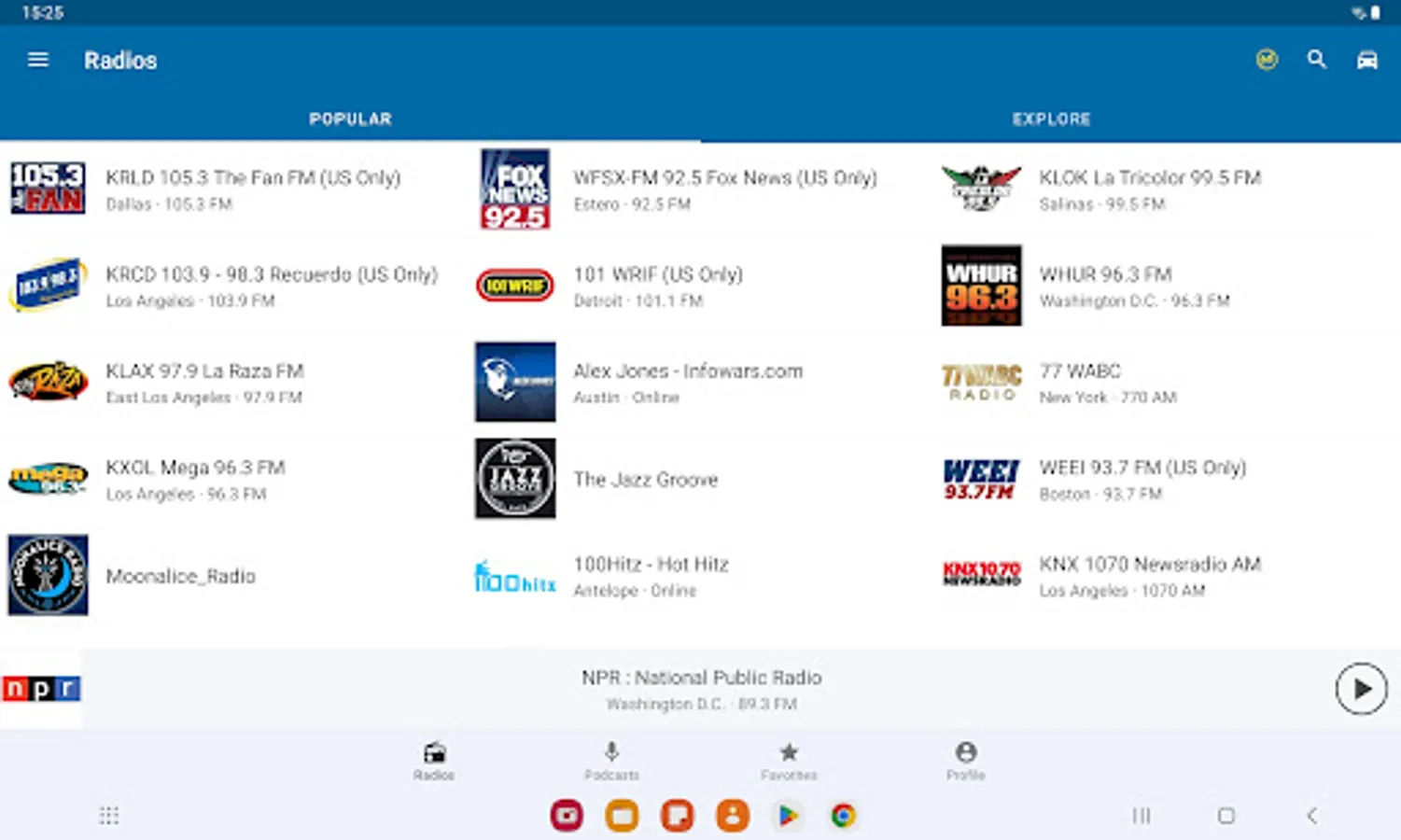Open the hamburger navigation menu
1401x840 pixels.
38,60
